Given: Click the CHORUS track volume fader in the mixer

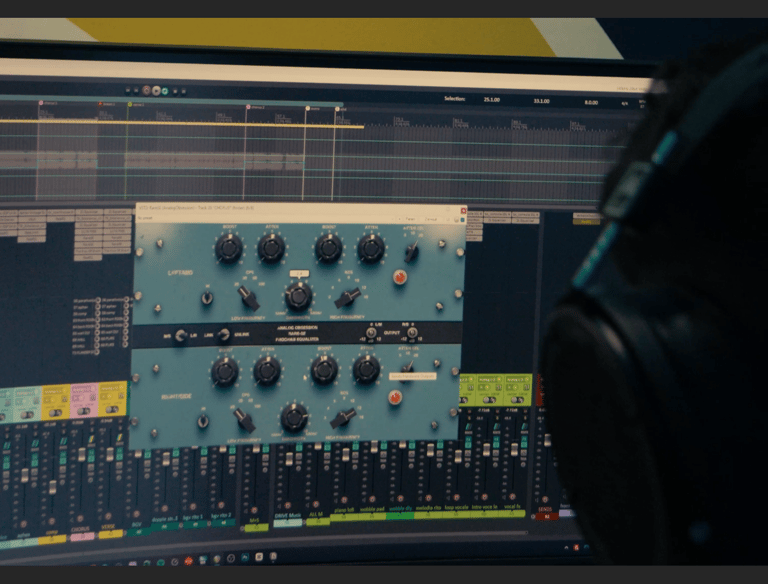Looking at the screenshot, I should point(81,455).
